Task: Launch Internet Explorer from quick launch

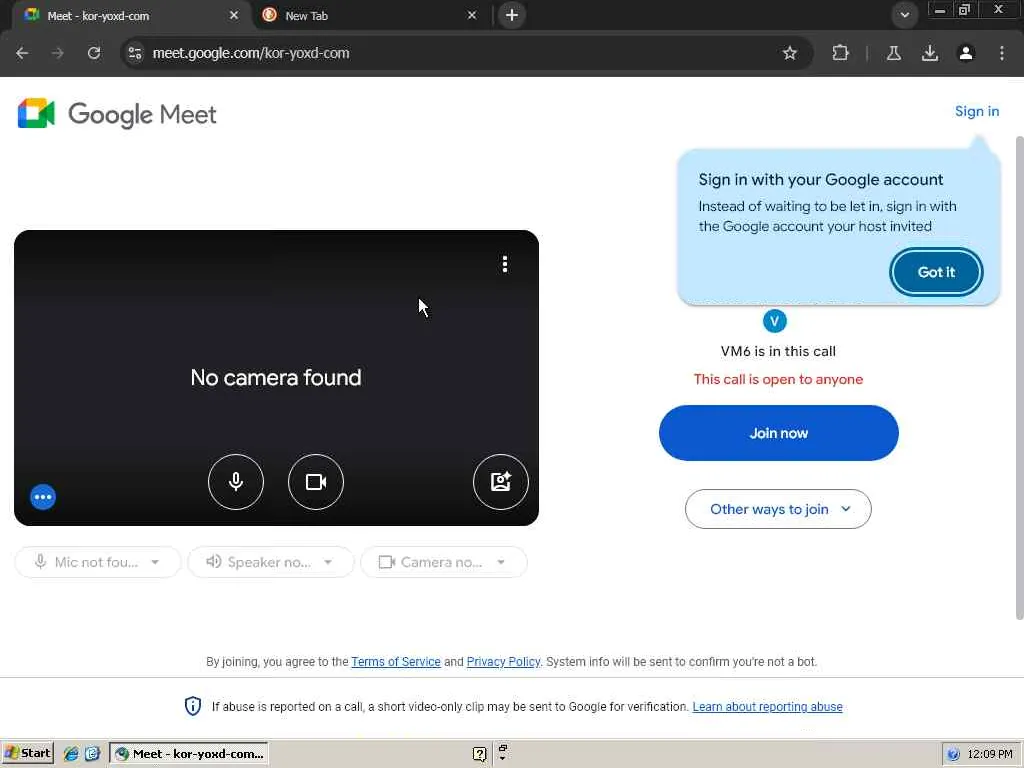Action: 71,754
